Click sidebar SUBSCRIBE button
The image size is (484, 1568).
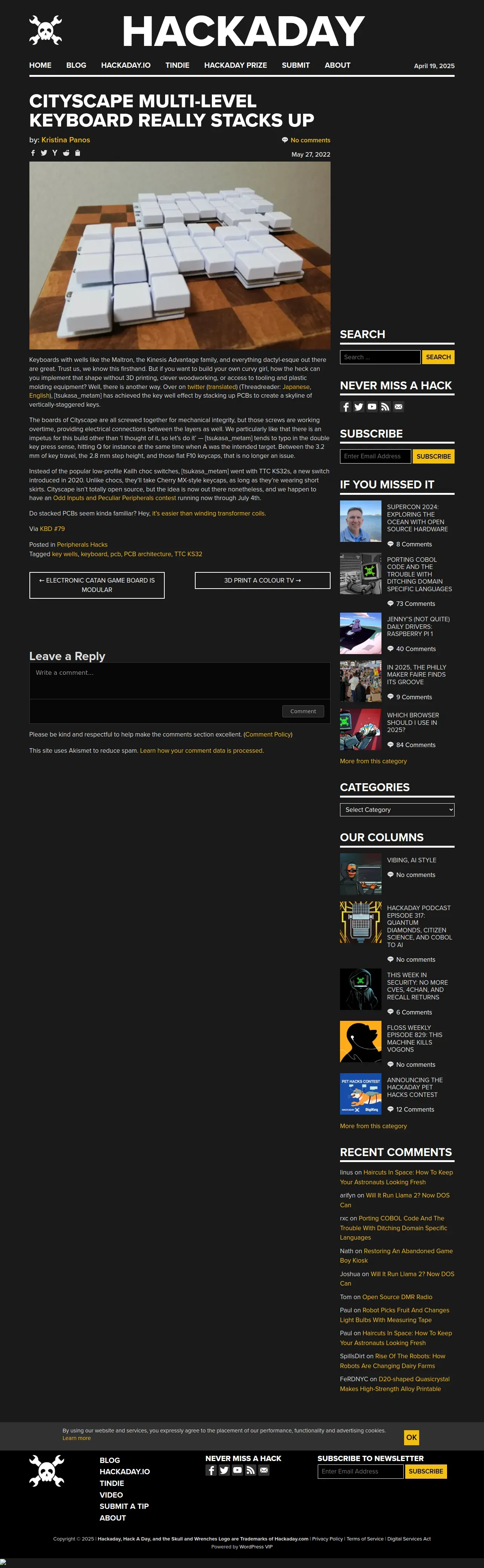pos(433,456)
